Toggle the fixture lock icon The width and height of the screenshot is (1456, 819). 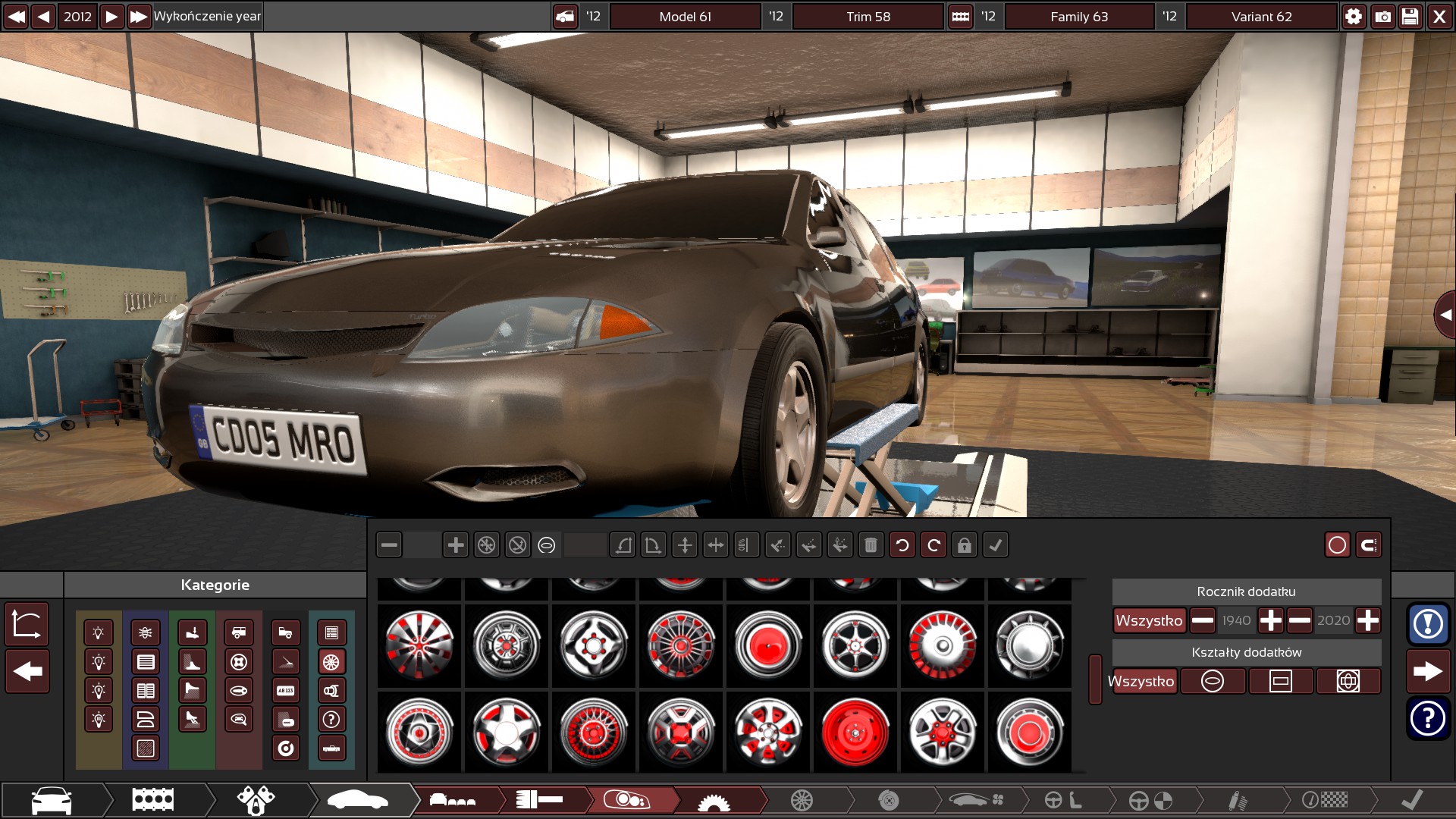point(964,545)
